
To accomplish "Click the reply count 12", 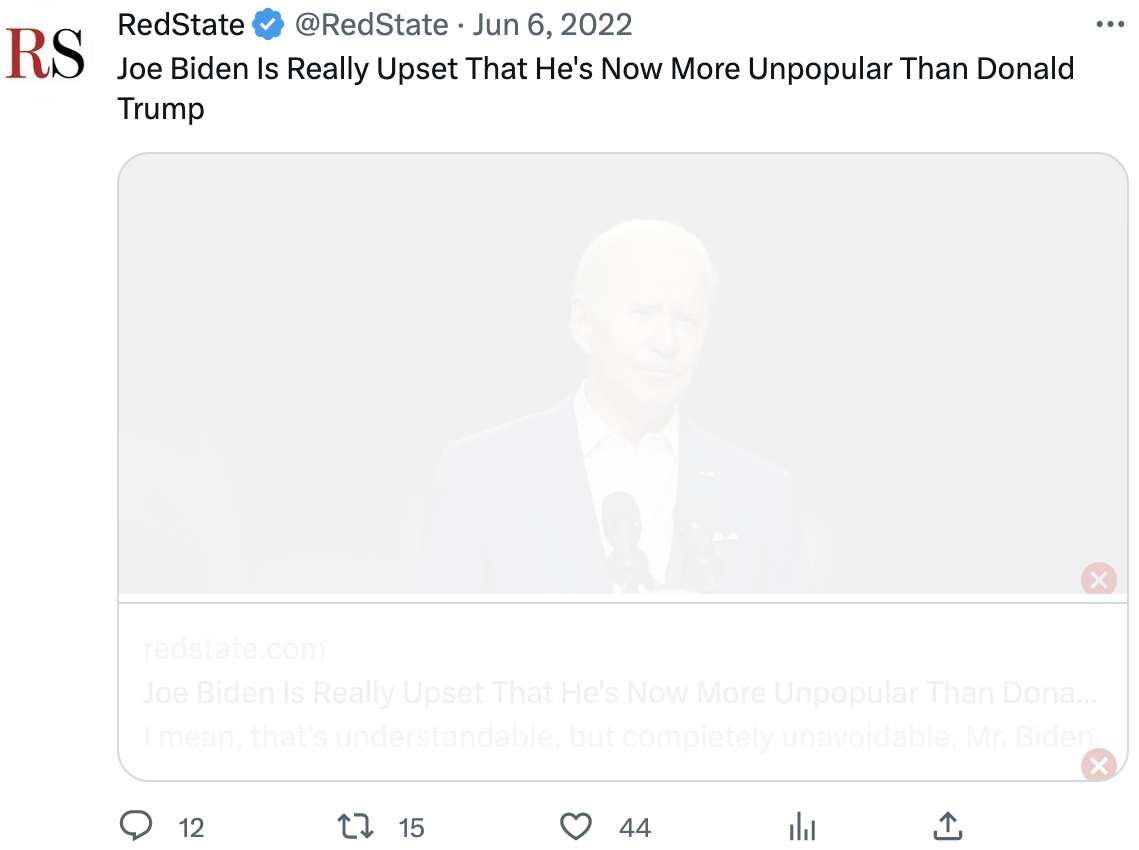I will 191,828.
